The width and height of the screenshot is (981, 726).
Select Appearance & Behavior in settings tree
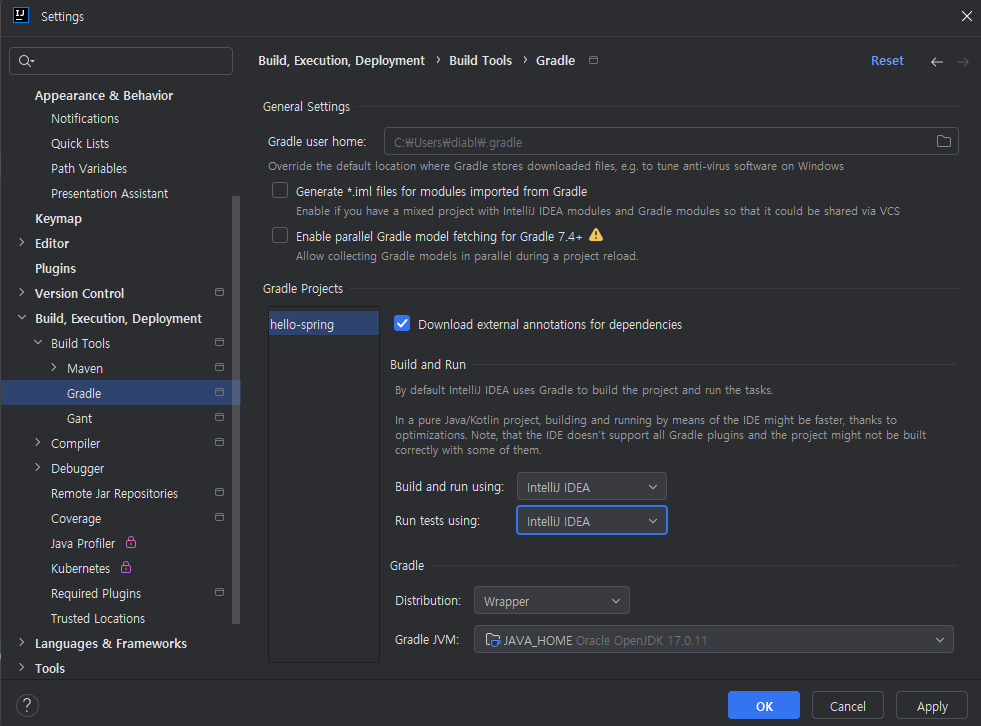coord(104,96)
